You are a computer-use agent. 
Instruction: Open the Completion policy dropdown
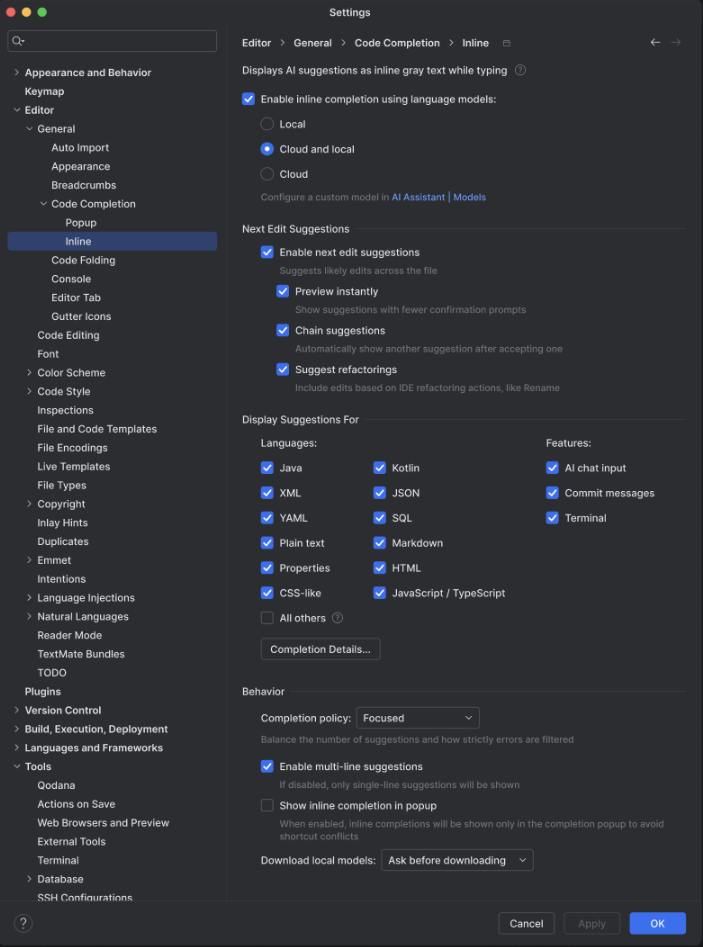(418, 718)
